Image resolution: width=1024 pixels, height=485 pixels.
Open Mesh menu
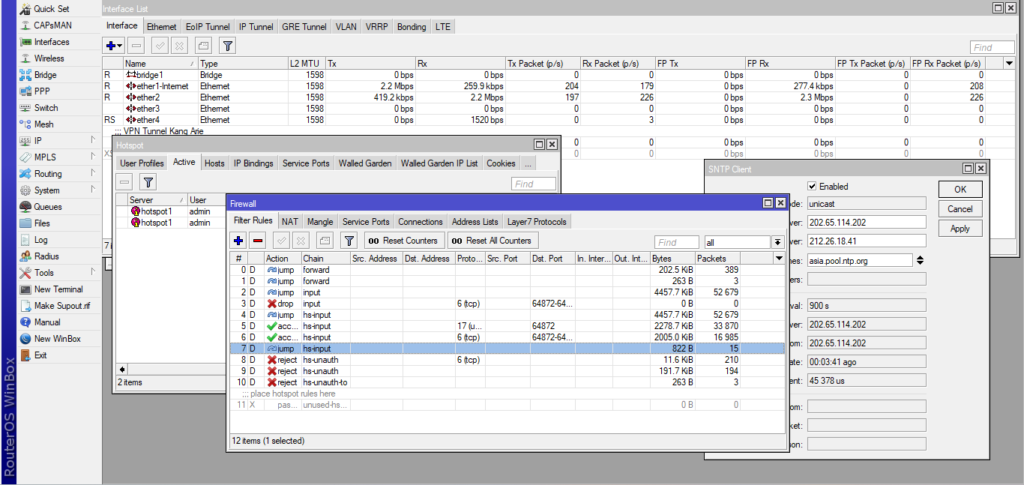click(x=44, y=125)
